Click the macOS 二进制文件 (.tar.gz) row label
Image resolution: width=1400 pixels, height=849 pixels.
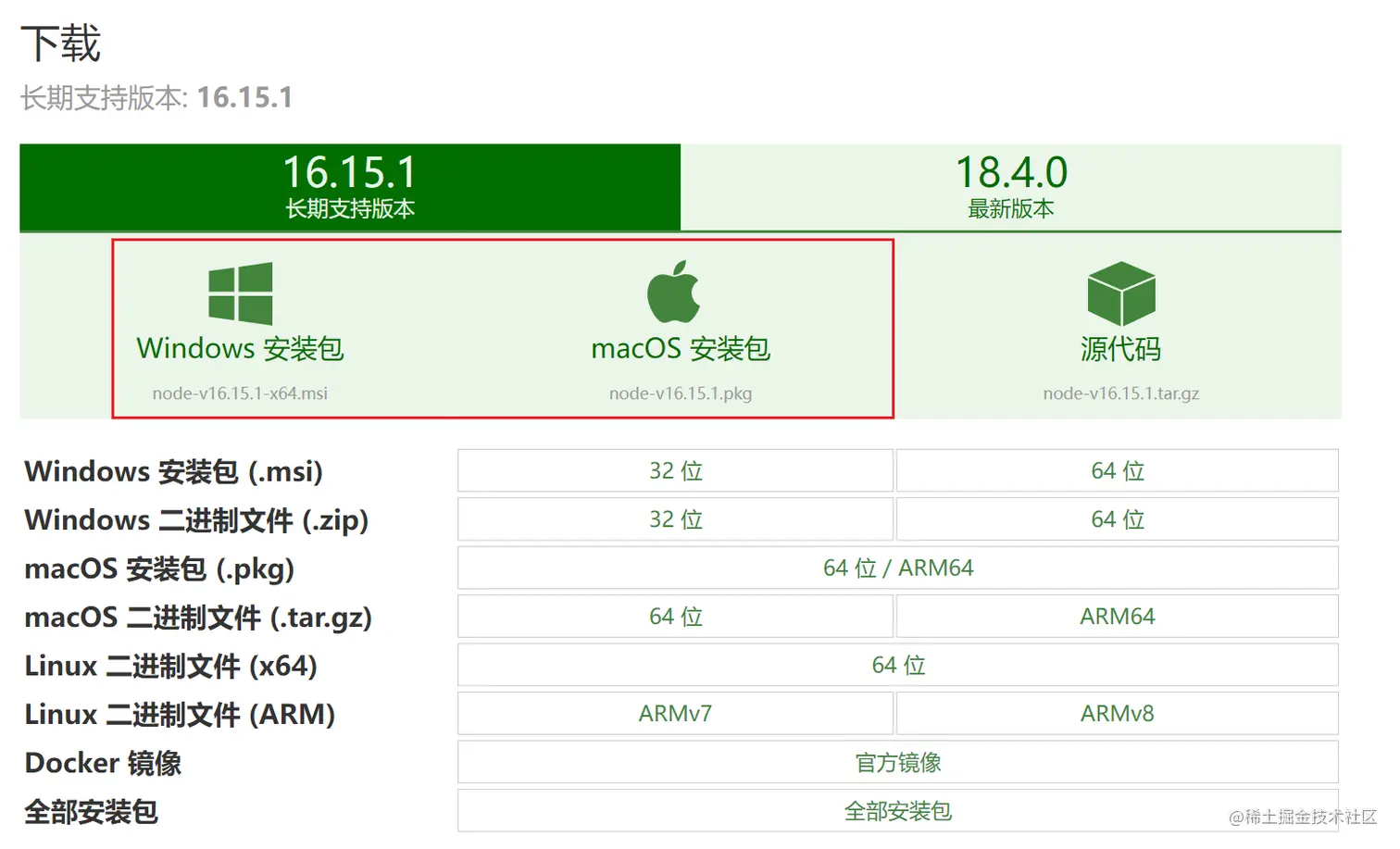point(198,618)
